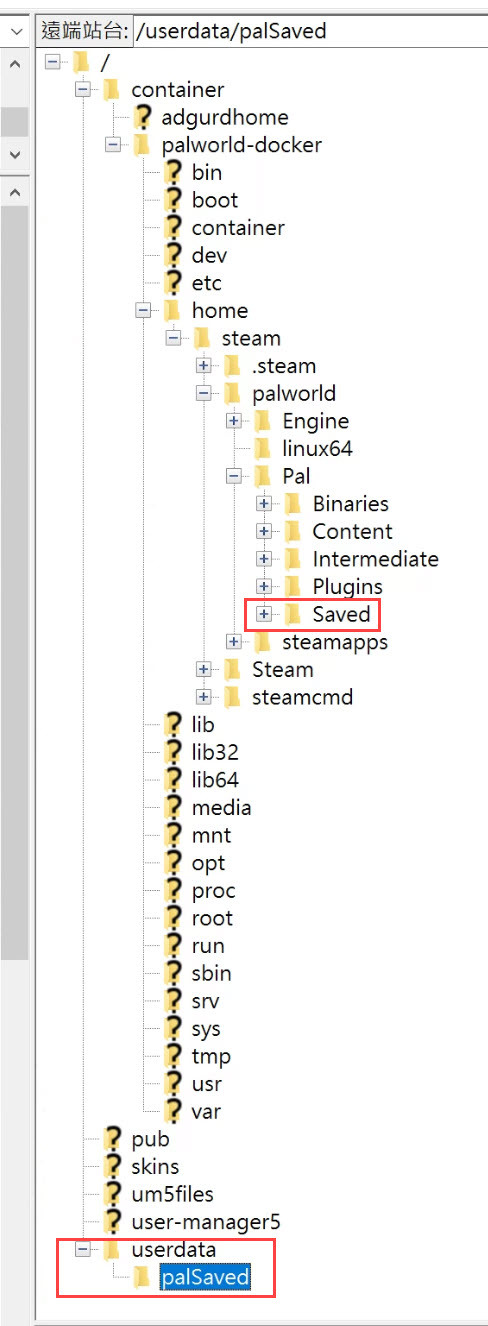488x1326 pixels.
Task: Expand the Saved folder node
Action: coord(263,614)
